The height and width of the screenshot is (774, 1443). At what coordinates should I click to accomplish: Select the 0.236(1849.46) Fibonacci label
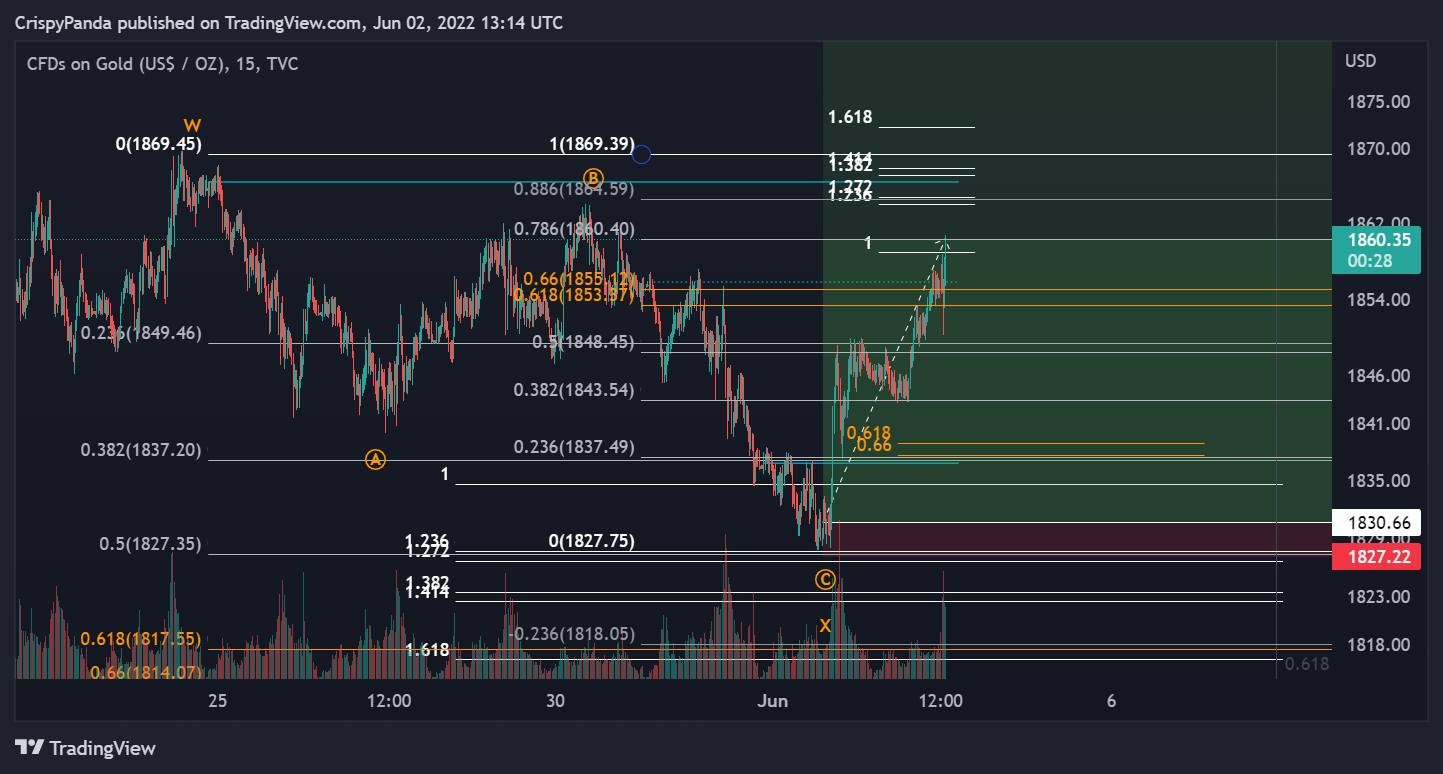pos(141,333)
